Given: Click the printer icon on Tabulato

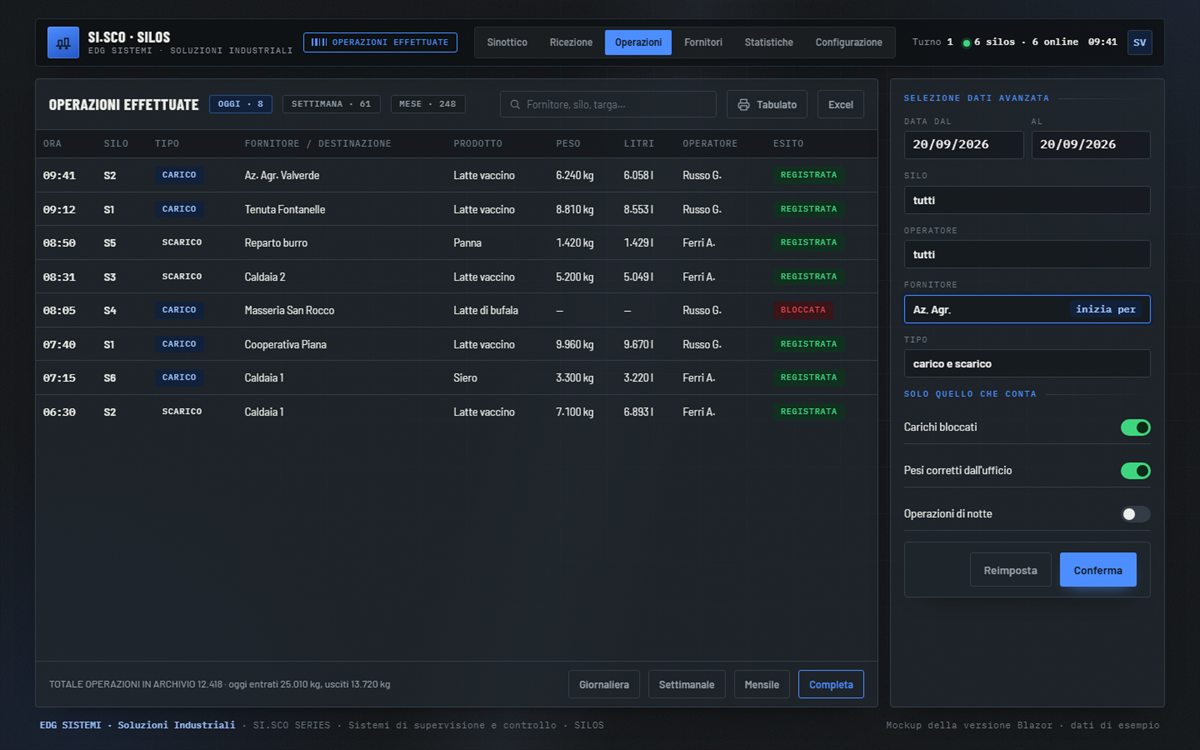Looking at the screenshot, I should click(743, 104).
